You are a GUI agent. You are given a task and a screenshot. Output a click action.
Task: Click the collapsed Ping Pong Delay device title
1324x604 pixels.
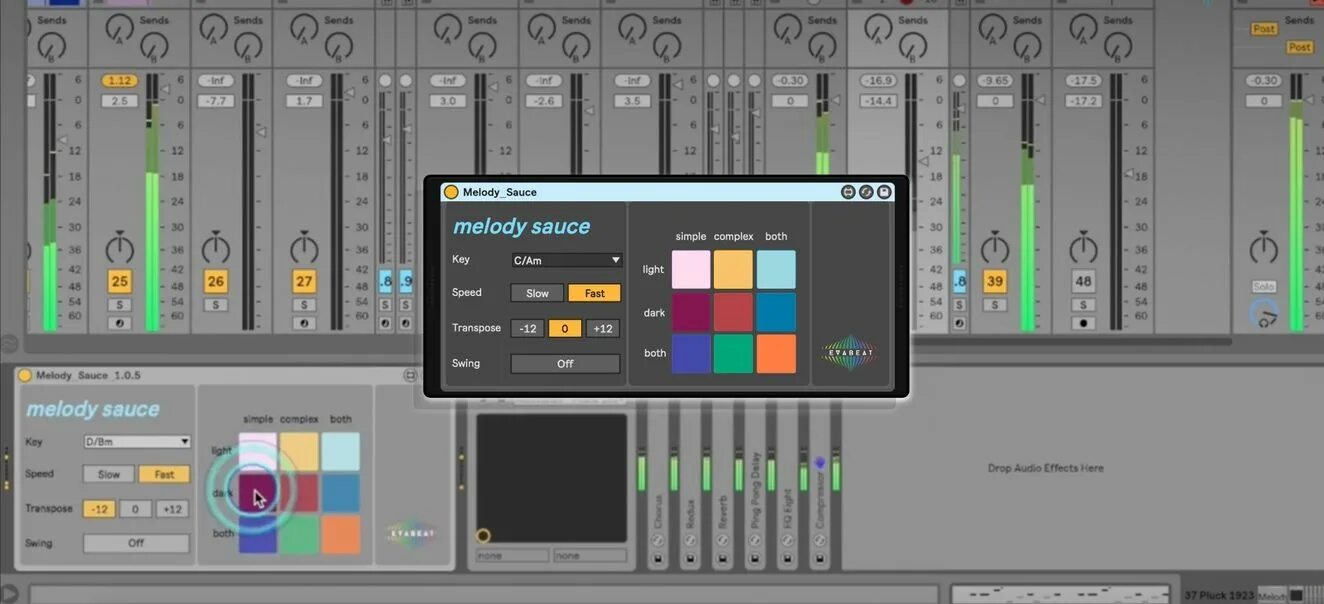pyautogui.click(x=754, y=489)
